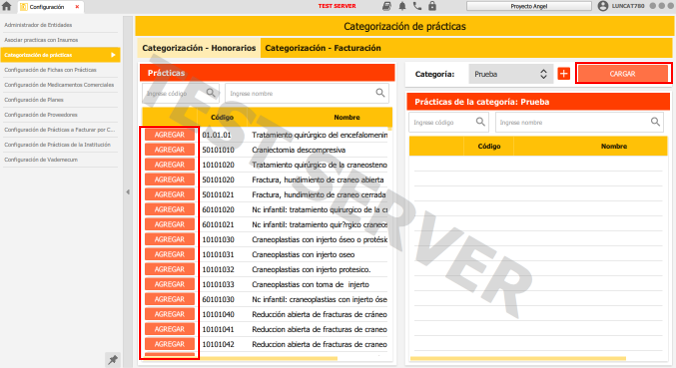Switch to Categorización - Facturación tab

(323, 48)
